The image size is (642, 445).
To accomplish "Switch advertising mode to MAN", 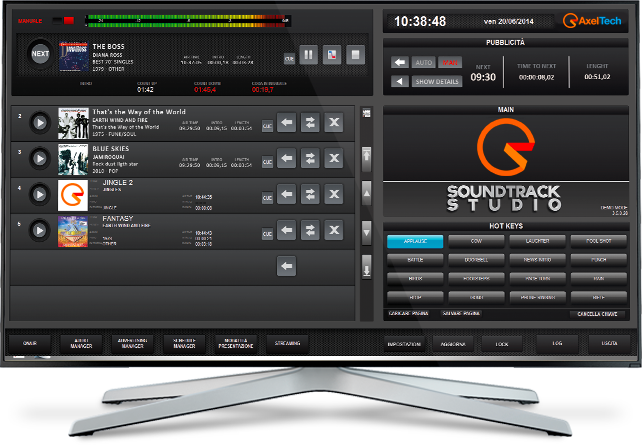I will (x=450, y=62).
